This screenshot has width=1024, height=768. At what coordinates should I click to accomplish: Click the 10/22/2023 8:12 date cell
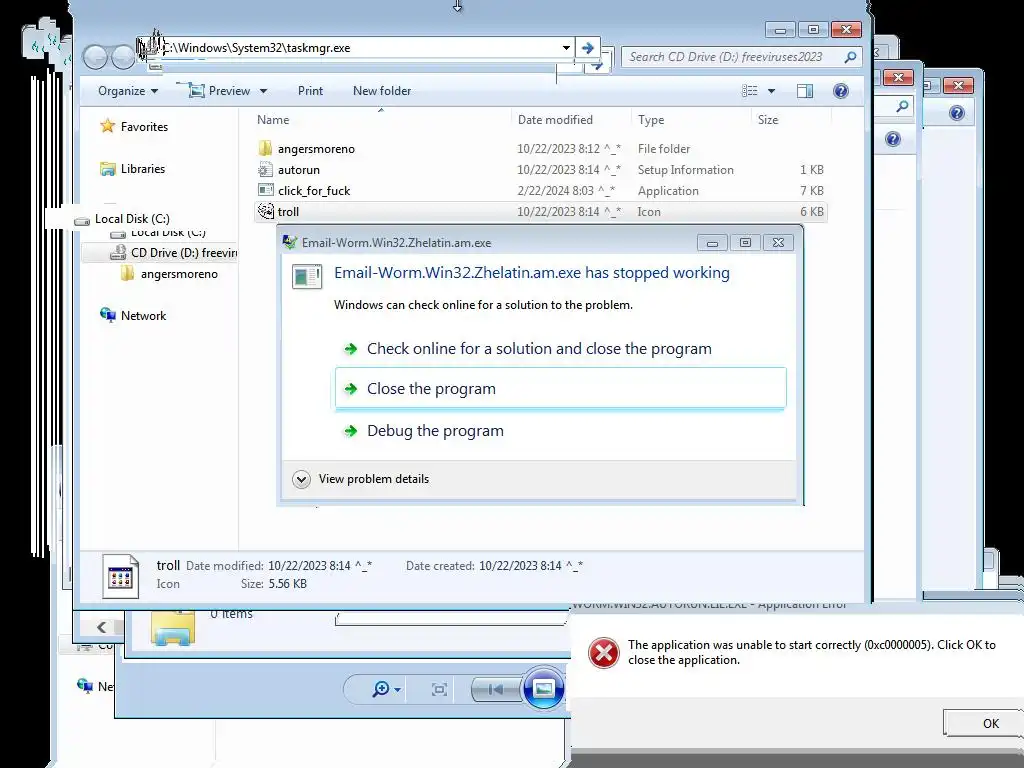tap(569, 148)
